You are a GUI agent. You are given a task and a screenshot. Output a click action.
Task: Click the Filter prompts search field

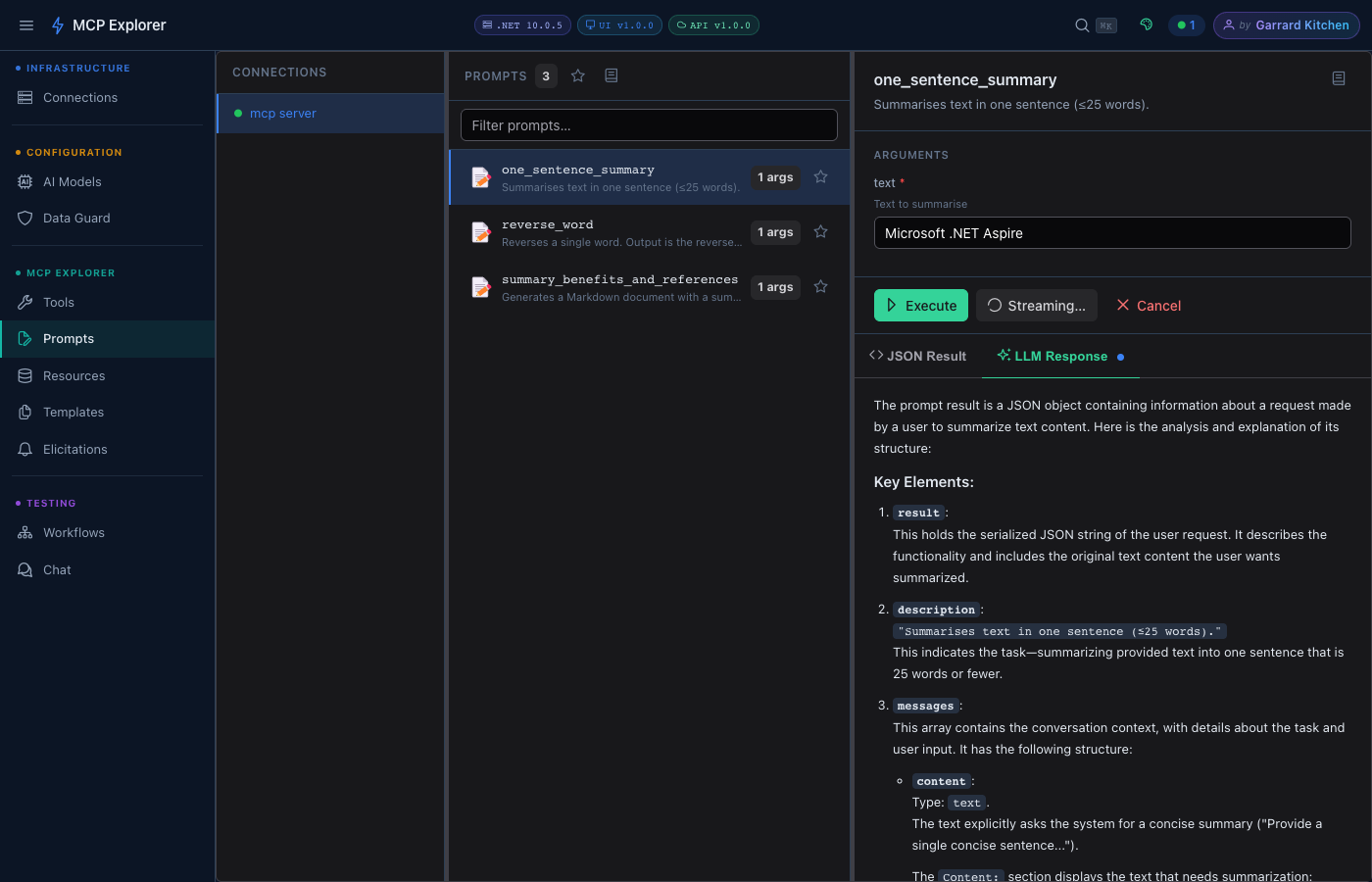[x=649, y=125]
